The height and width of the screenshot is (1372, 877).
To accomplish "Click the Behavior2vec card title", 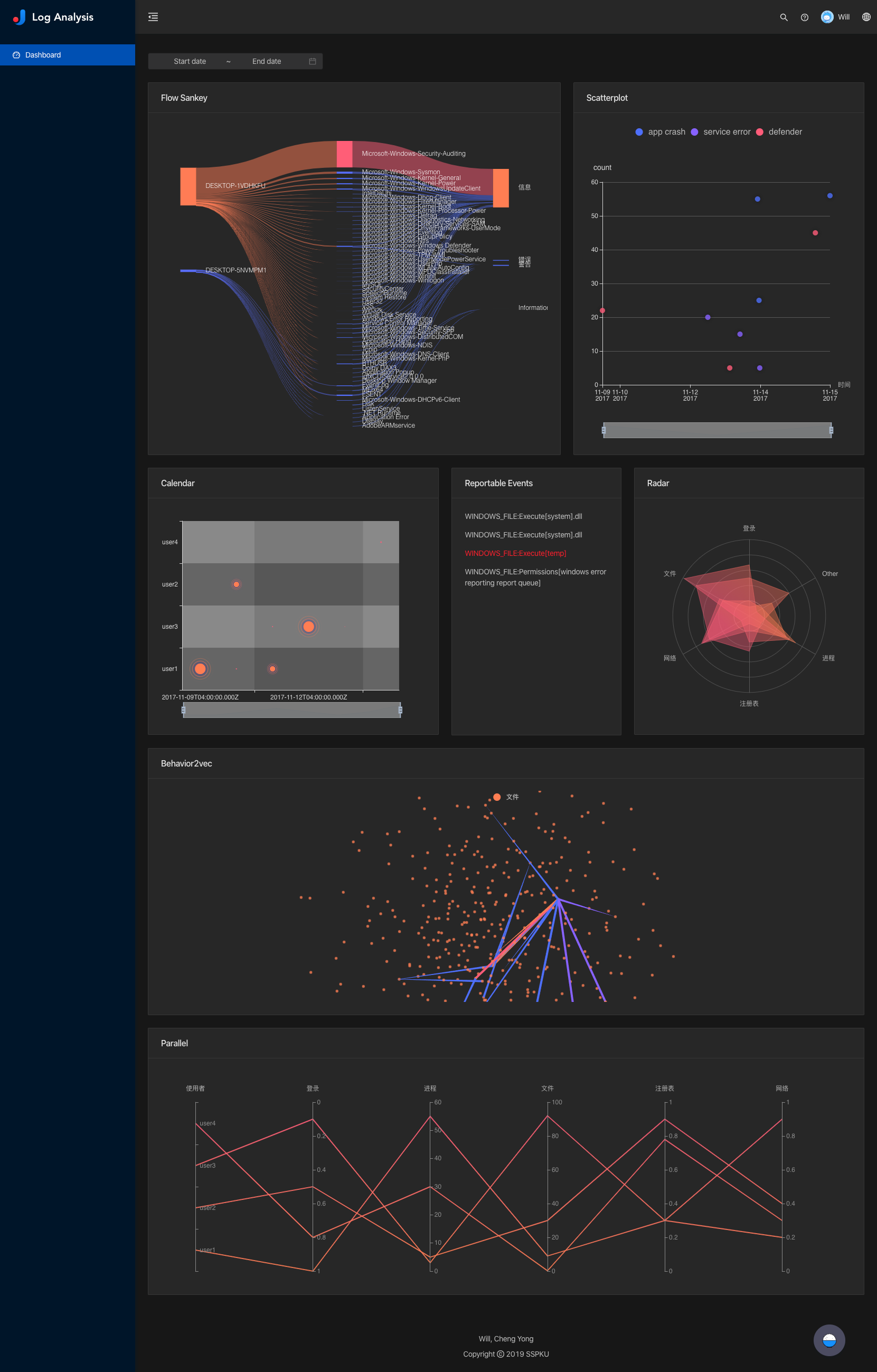I will click(186, 763).
